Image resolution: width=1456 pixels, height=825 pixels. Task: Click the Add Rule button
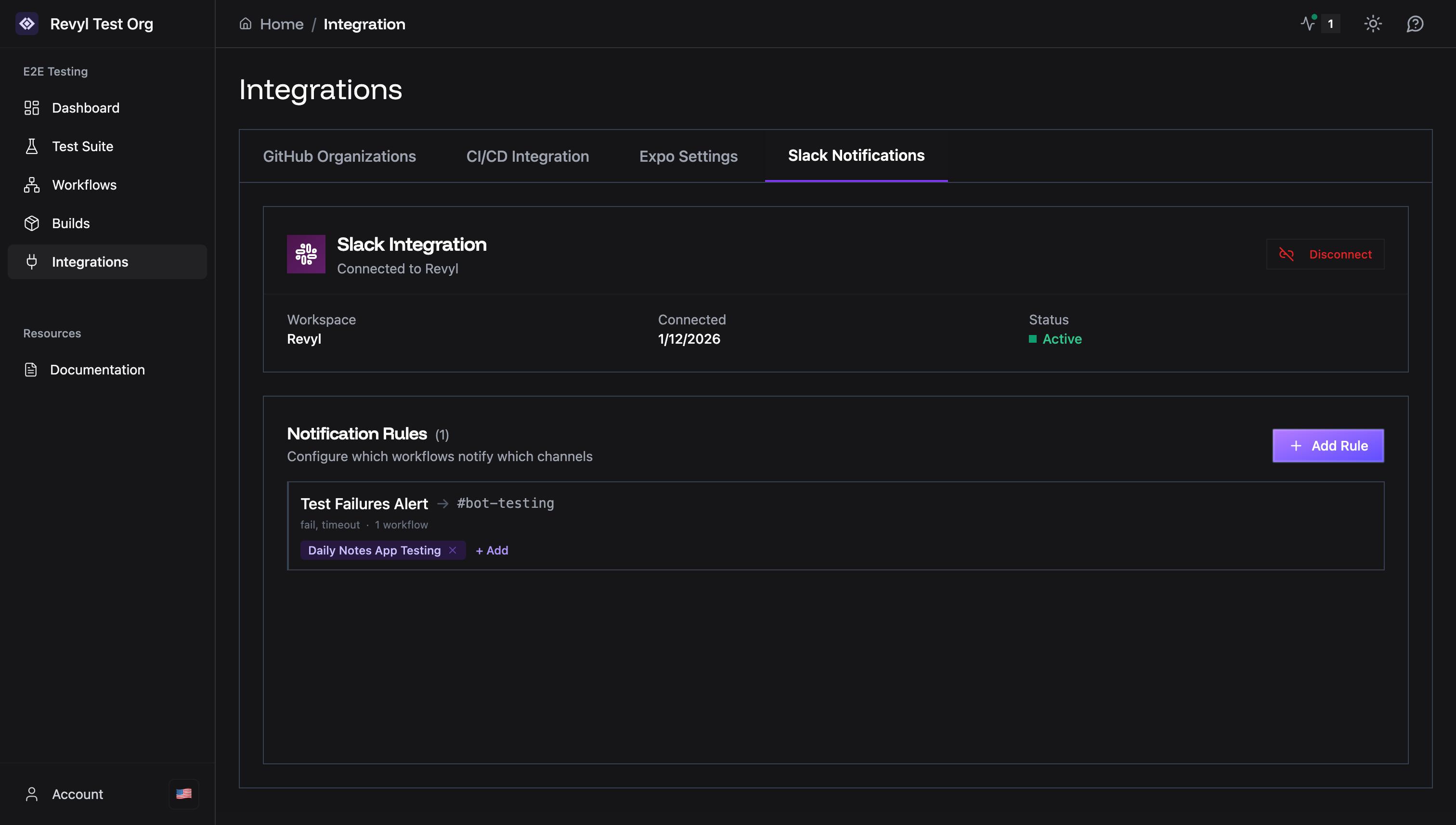tap(1327, 446)
